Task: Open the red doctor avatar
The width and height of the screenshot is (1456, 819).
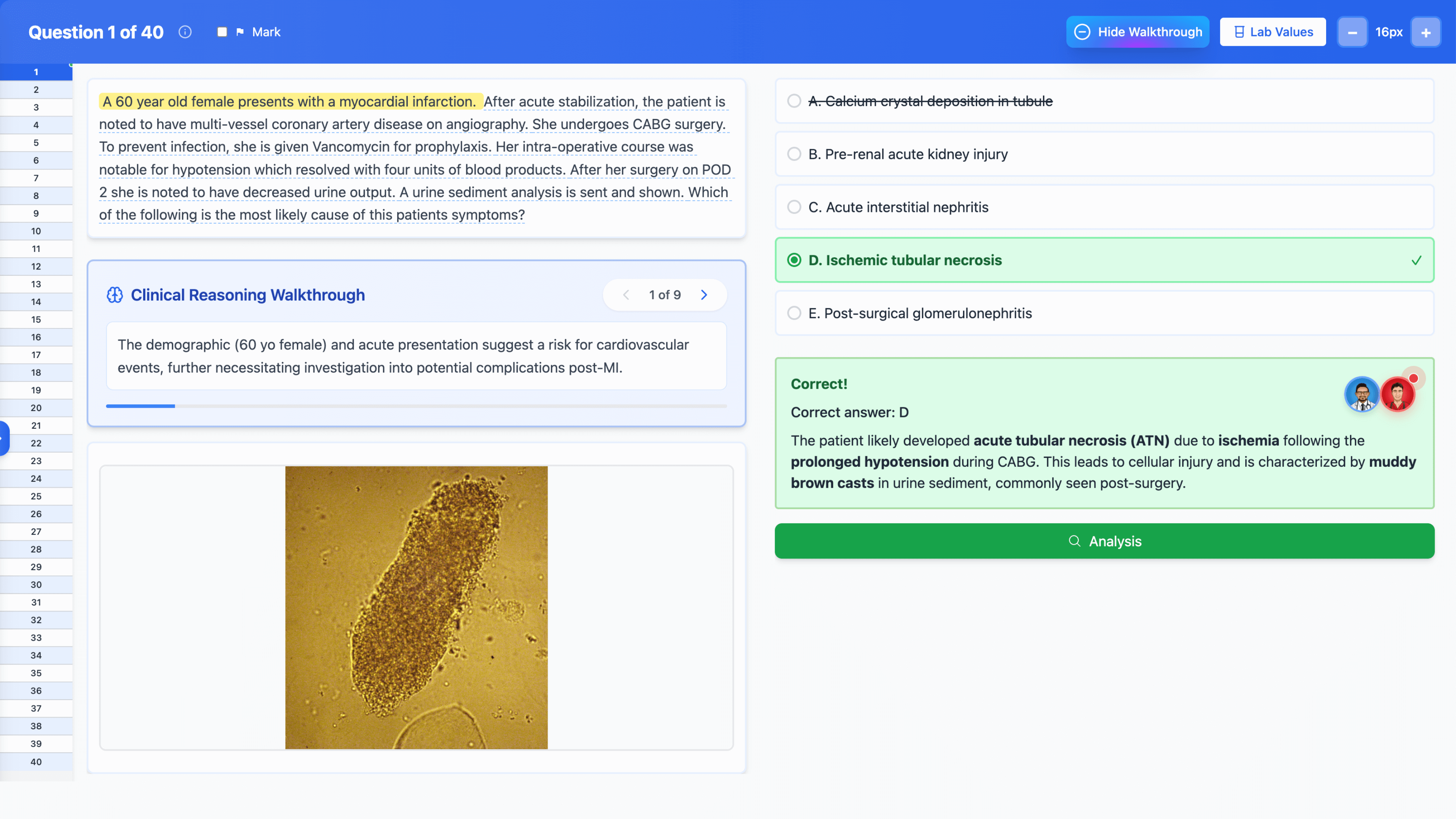Action: point(1397,394)
